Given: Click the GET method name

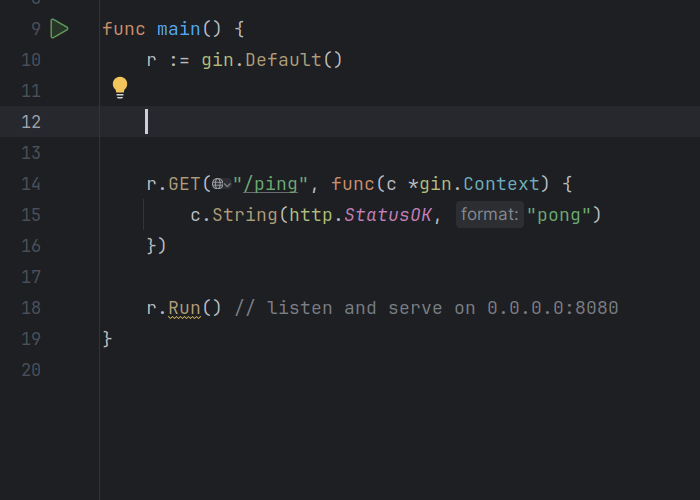Looking at the screenshot, I should click(184, 184).
